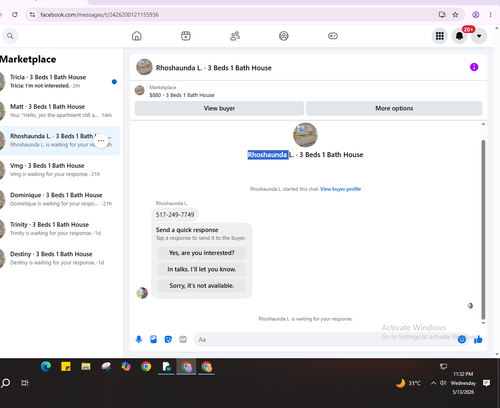Open volume control in system tray
This screenshot has height=408, width=500.
[443, 383]
